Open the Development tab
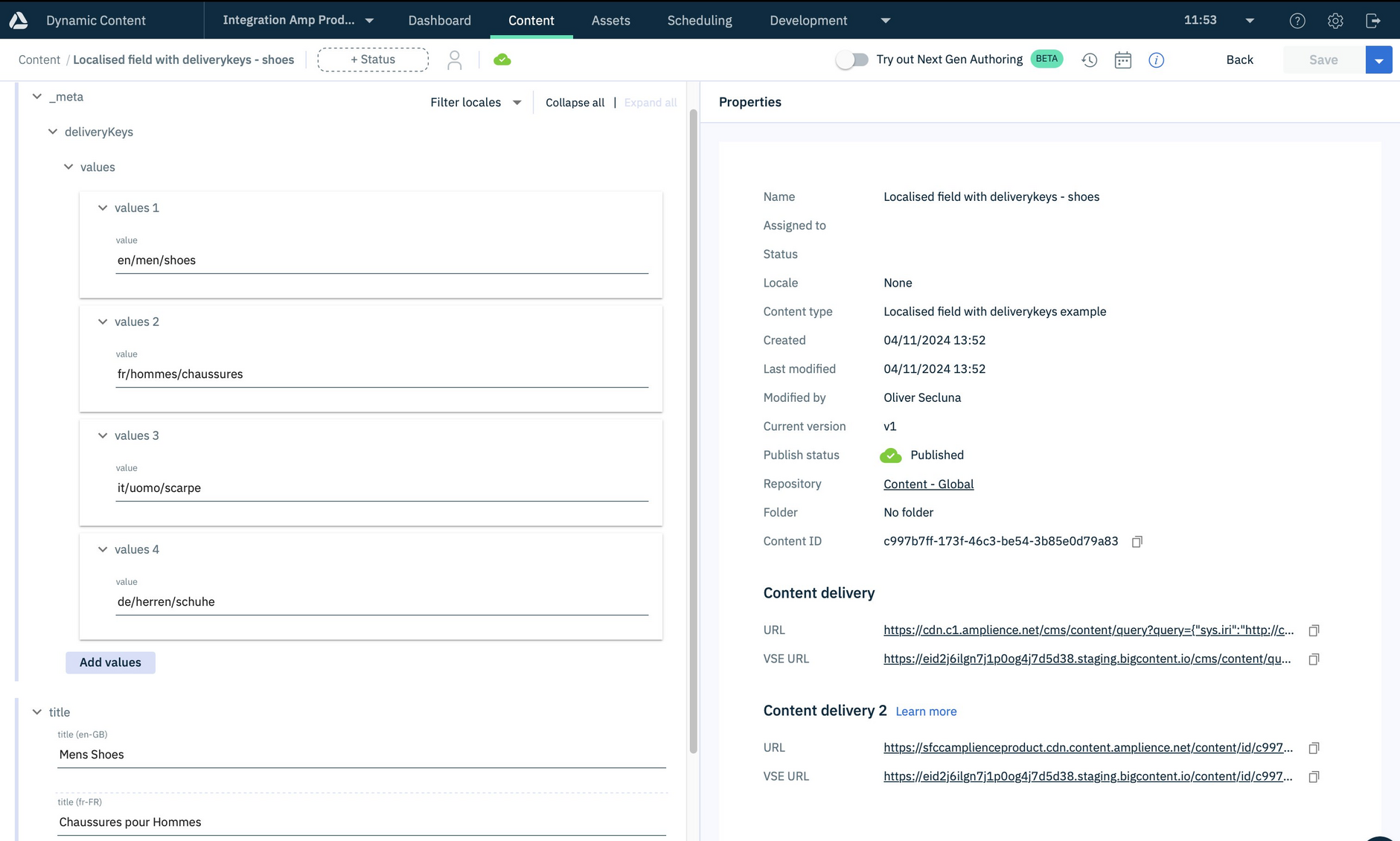Screen dimensions: 1400x841 808,20
